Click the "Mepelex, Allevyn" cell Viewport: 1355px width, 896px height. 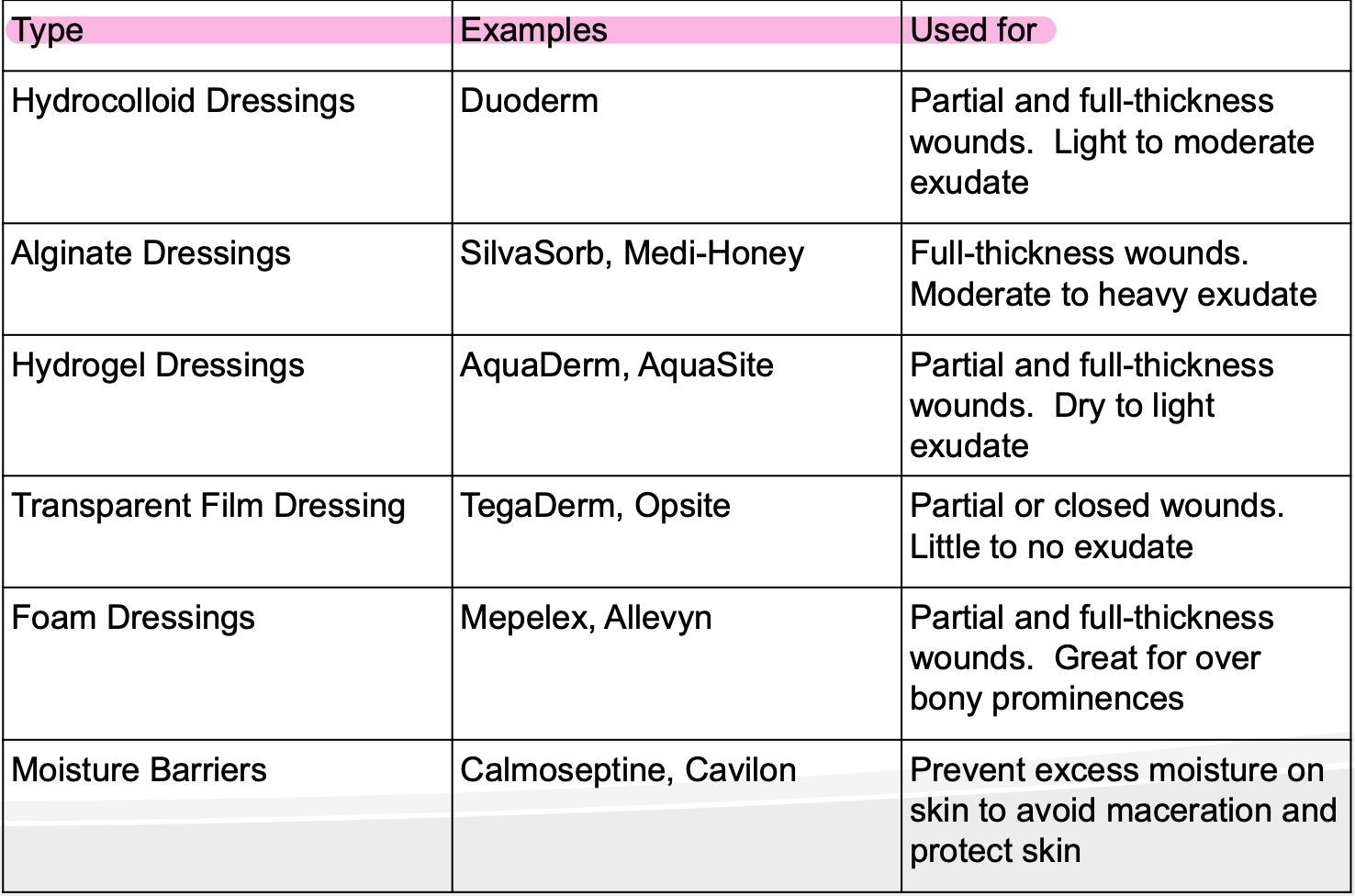coord(586,618)
